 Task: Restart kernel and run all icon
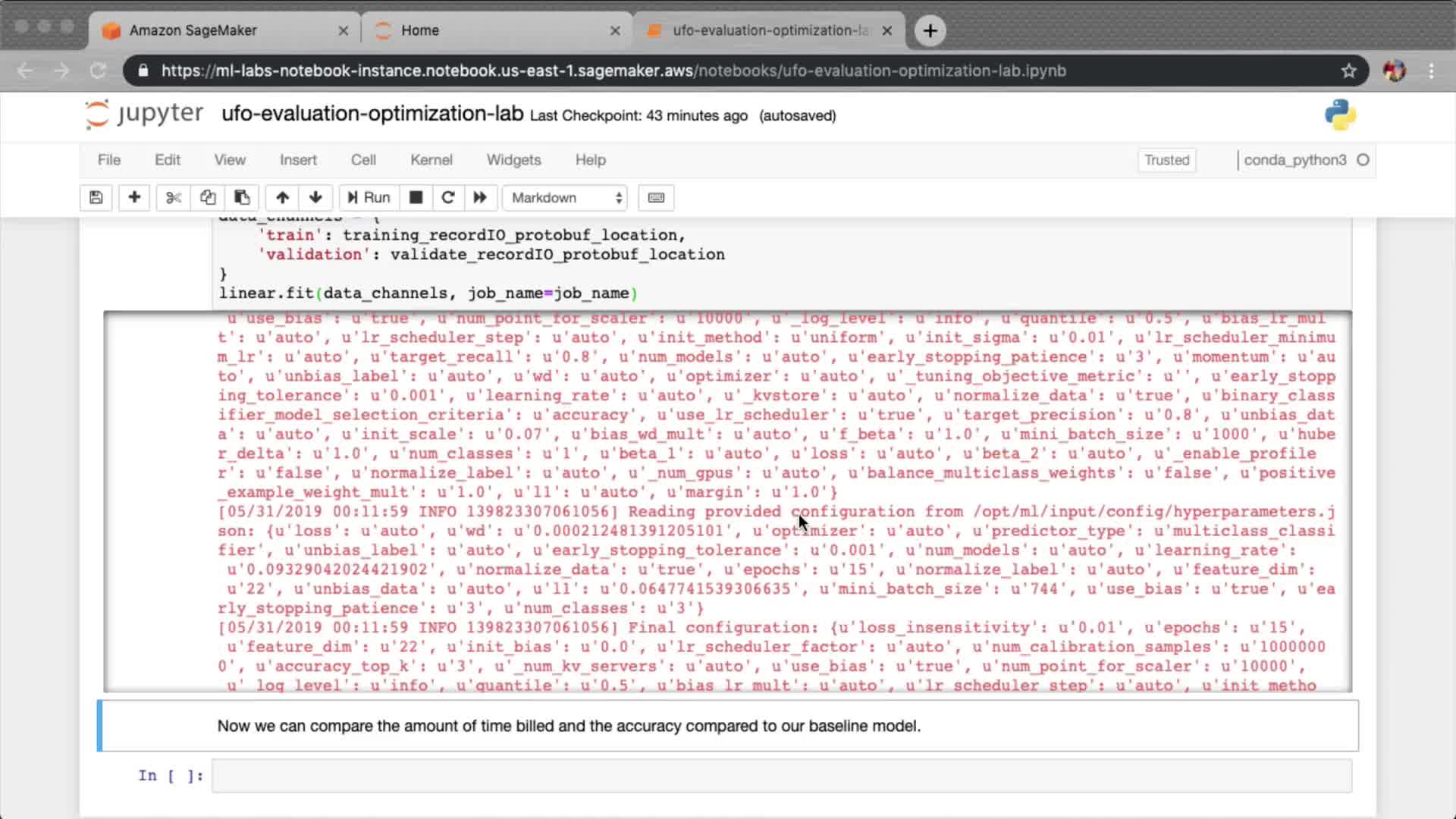[480, 197]
